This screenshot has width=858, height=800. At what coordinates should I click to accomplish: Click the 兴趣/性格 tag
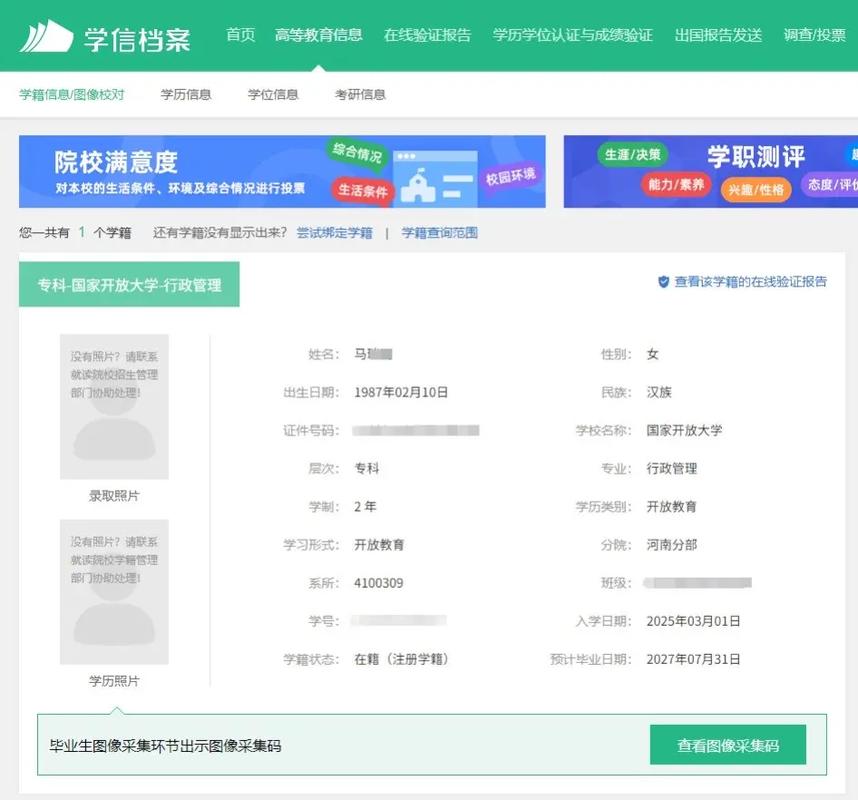click(756, 189)
